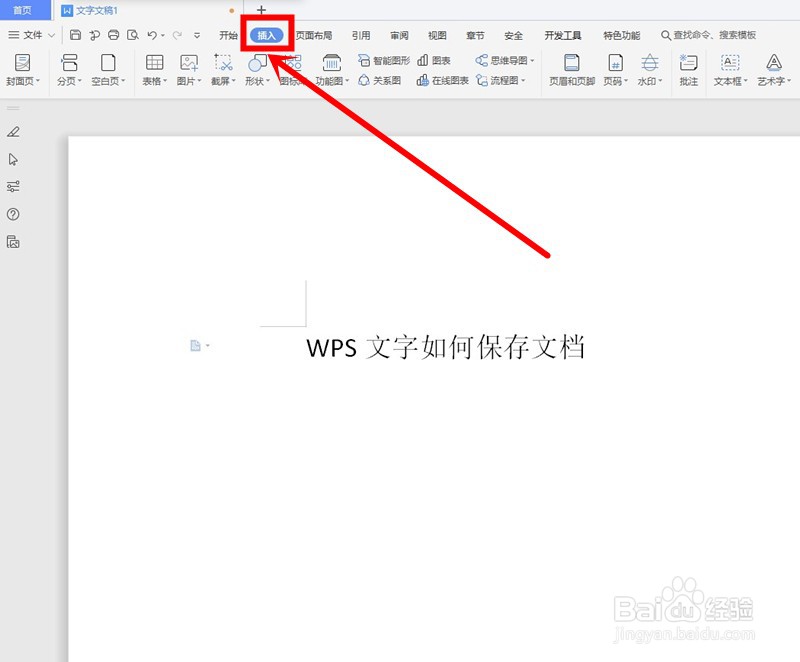Insert a flowchart (流程图)
The height and width of the screenshot is (662, 800).
tap(500, 81)
